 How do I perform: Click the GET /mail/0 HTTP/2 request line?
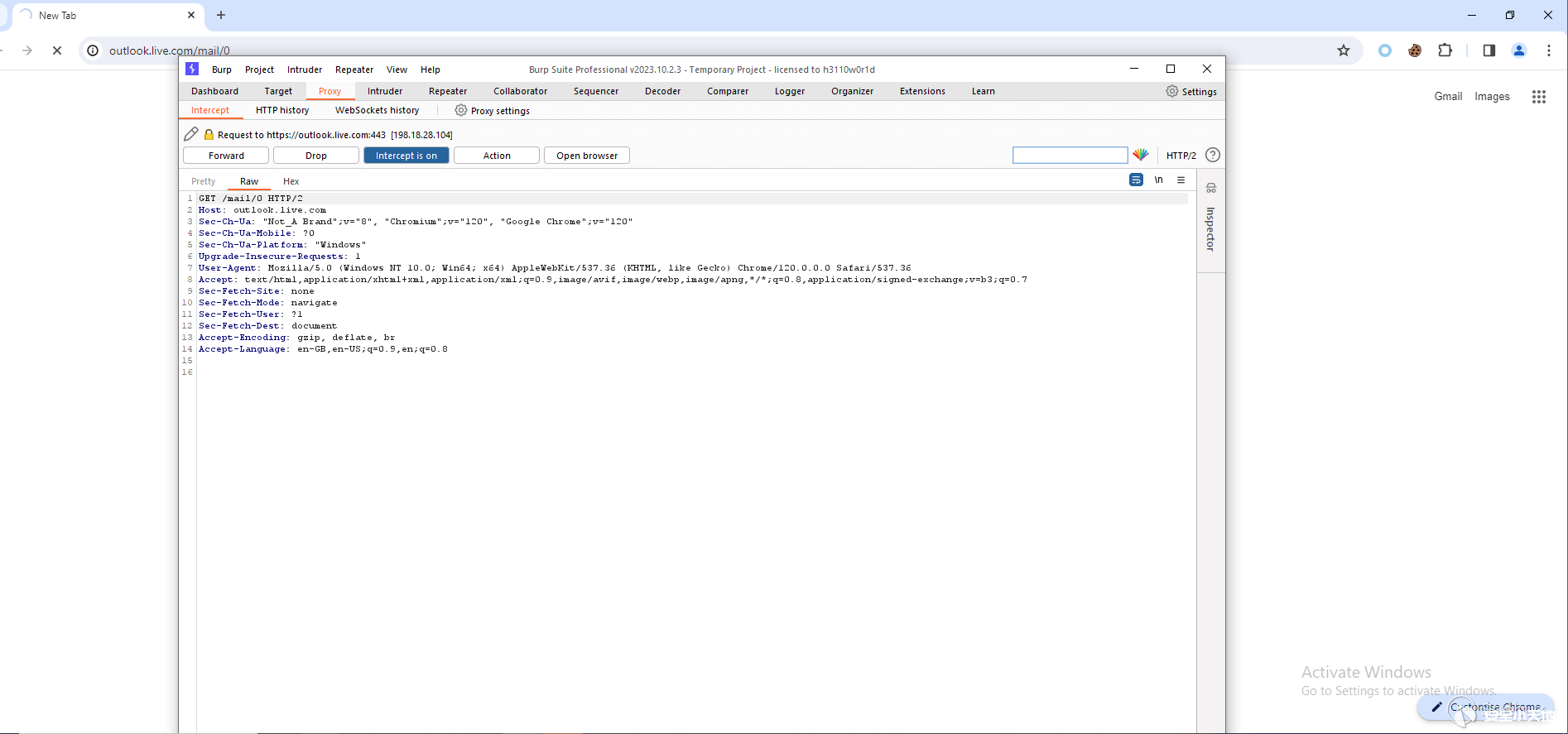click(x=251, y=199)
